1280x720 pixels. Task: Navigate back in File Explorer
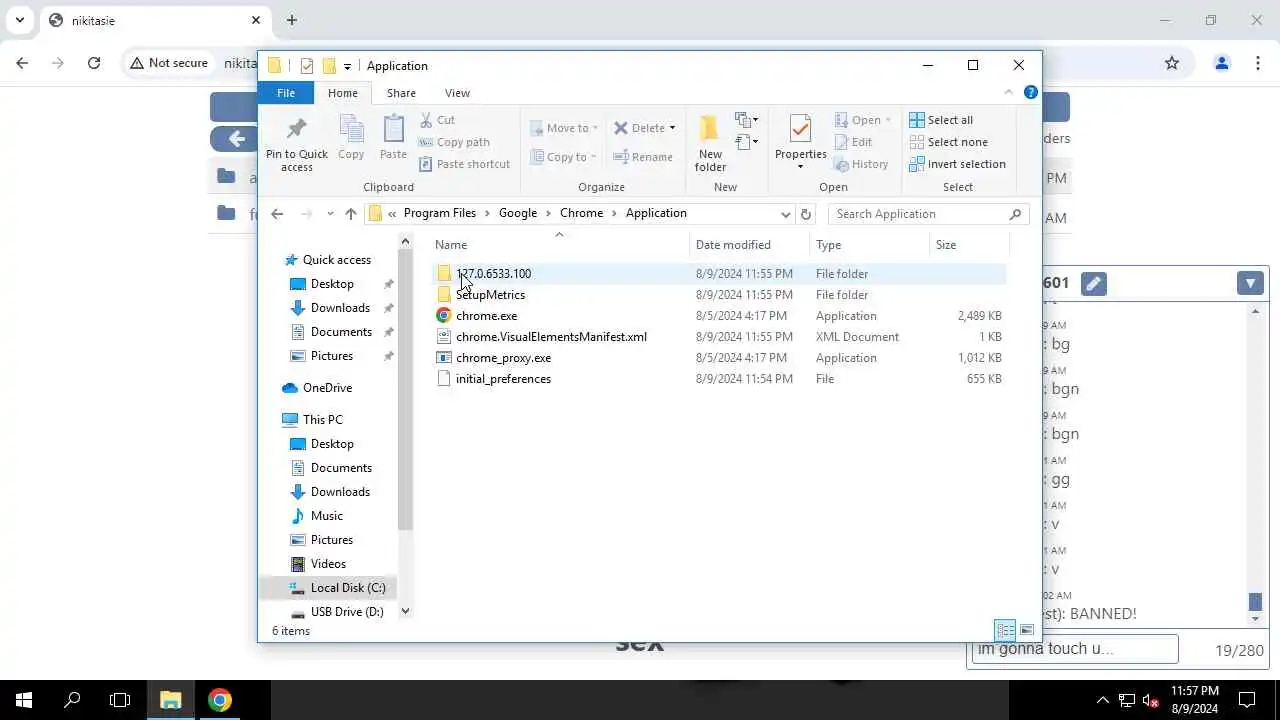pyautogui.click(x=277, y=213)
